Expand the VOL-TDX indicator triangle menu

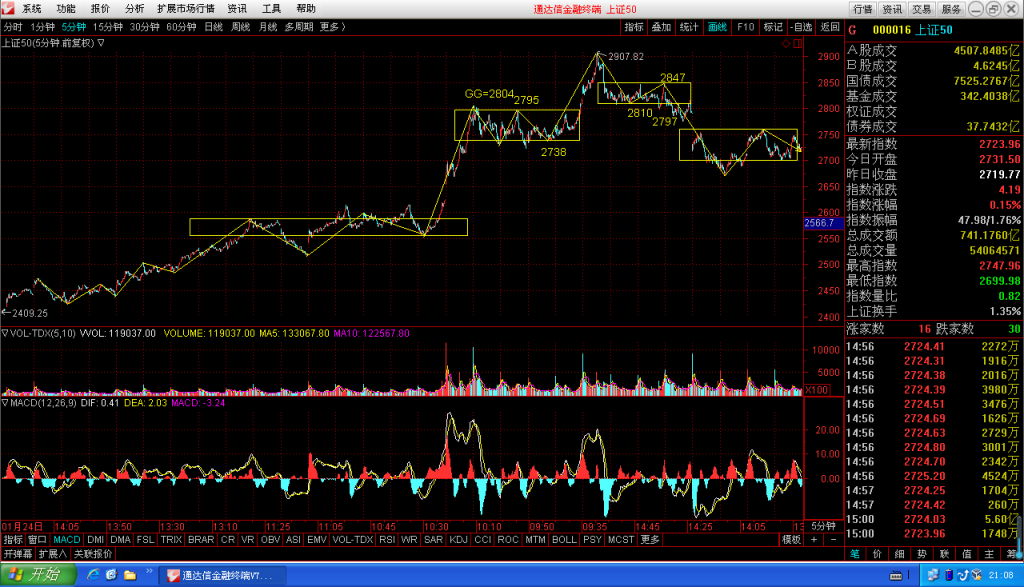click(5, 333)
